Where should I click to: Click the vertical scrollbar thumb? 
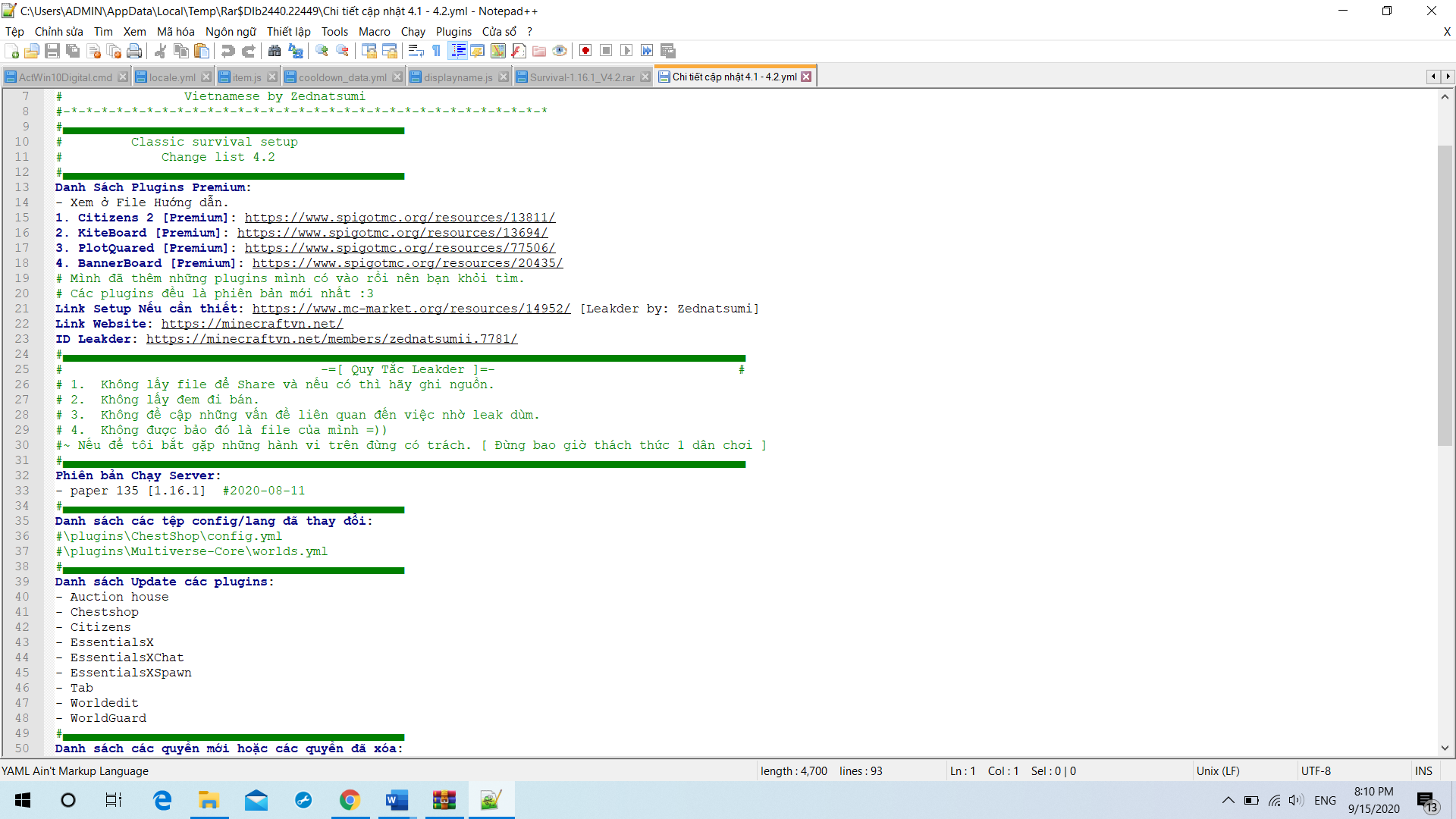[1445, 294]
